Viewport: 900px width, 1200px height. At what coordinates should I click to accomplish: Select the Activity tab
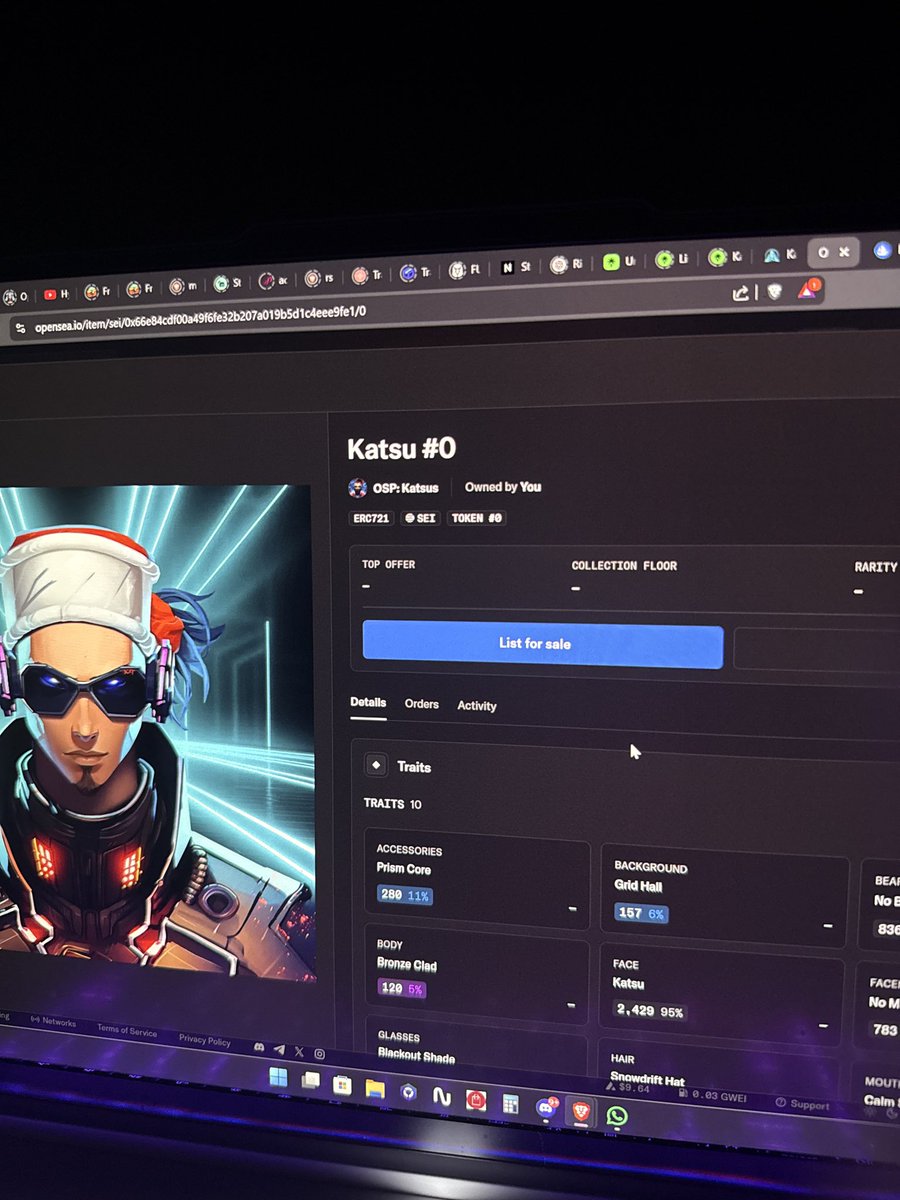click(x=477, y=705)
